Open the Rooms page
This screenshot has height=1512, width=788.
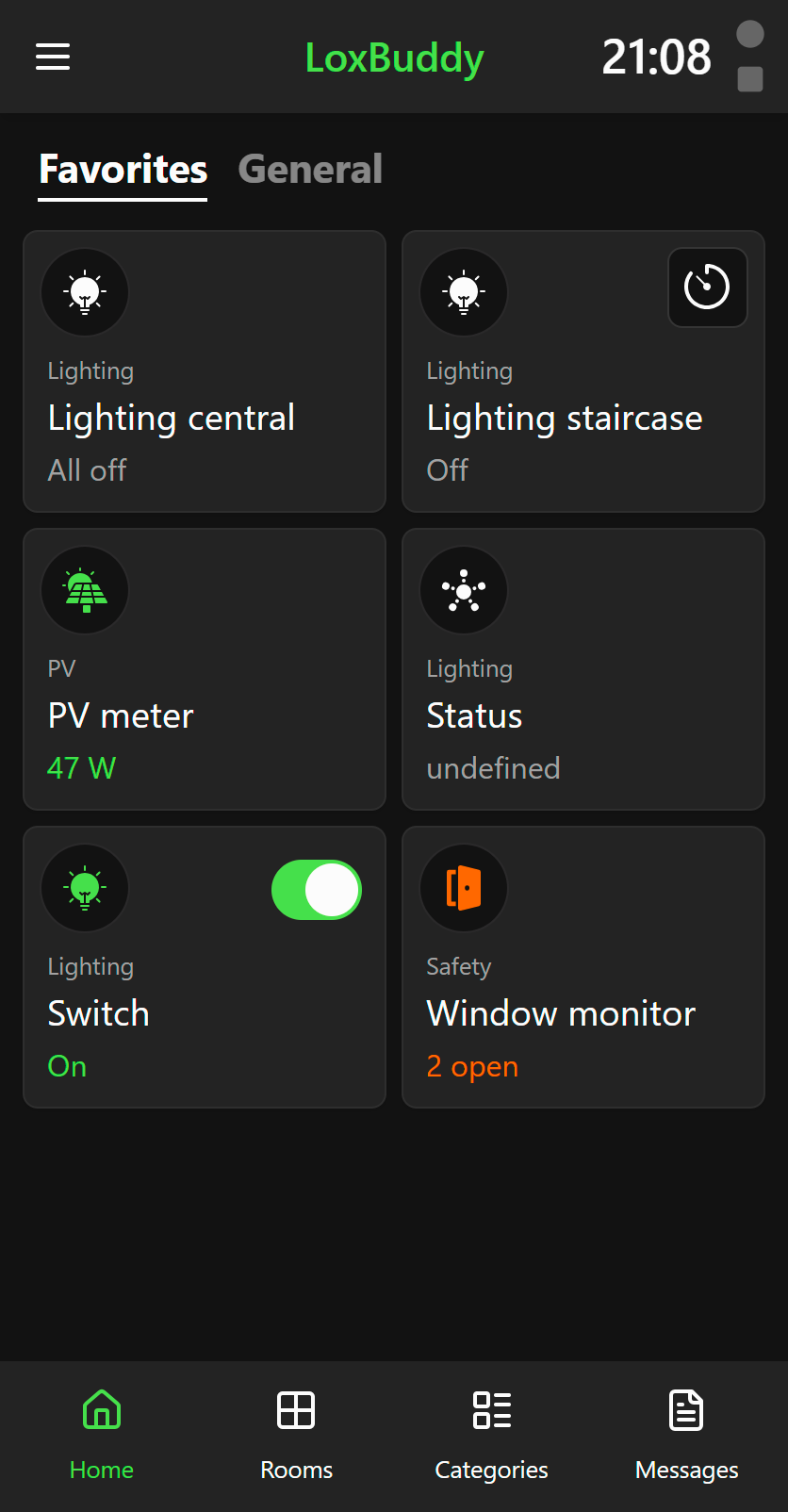(x=296, y=1433)
